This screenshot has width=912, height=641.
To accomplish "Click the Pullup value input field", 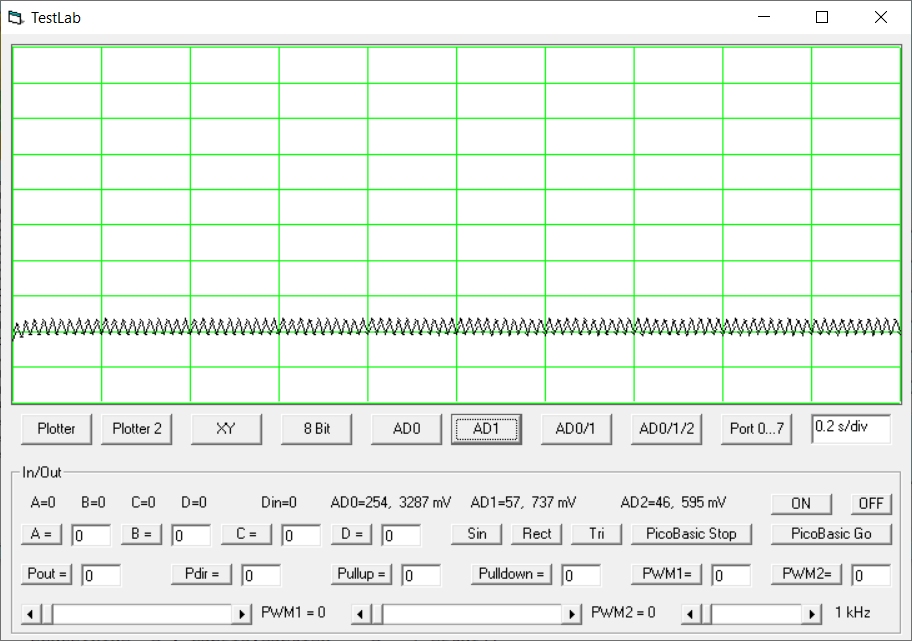I will (x=421, y=575).
